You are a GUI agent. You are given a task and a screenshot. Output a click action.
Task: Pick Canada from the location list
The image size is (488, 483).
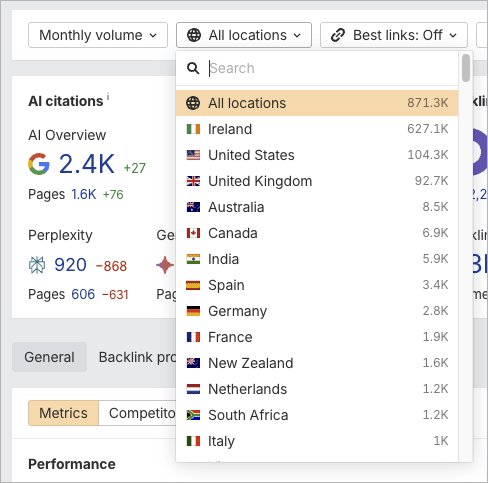click(317, 233)
